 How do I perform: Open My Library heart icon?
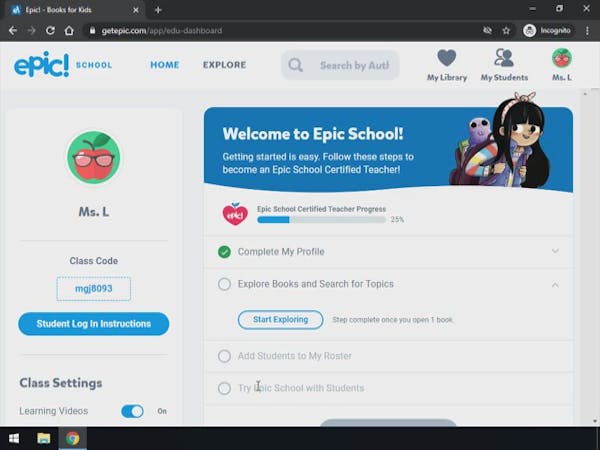(x=447, y=58)
